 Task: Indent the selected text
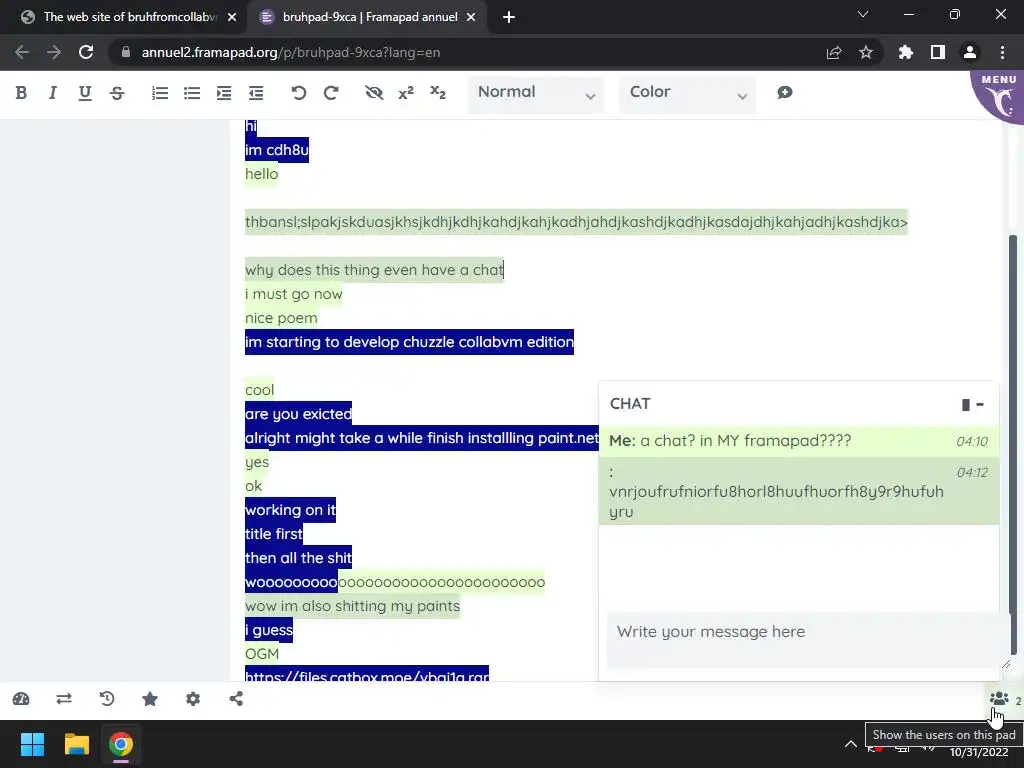click(x=224, y=93)
